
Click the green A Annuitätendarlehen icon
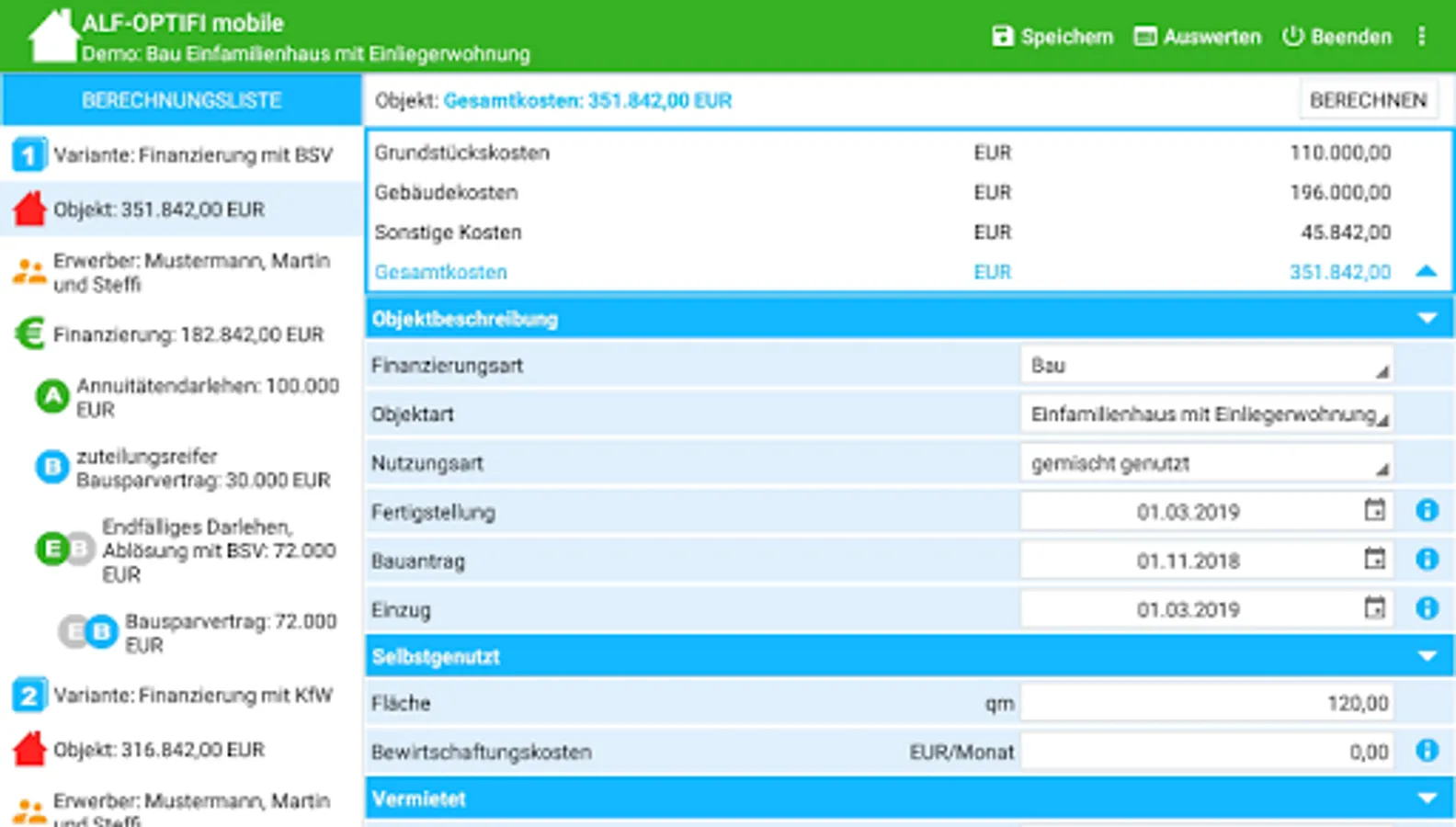[x=52, y=397]
